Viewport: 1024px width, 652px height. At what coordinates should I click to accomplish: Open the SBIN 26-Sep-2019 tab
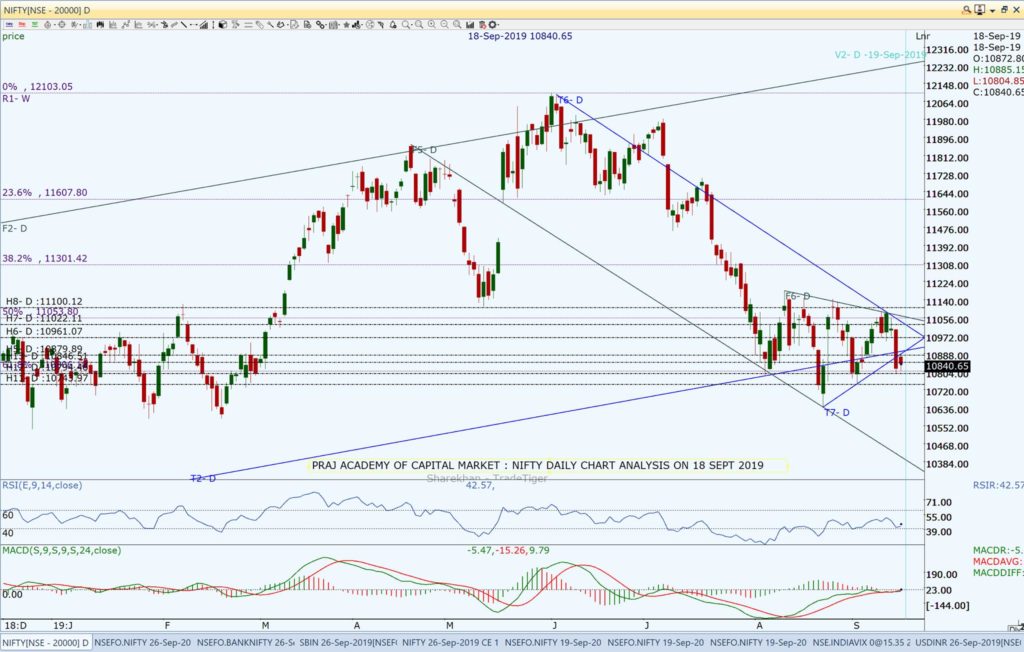[348, 643]
